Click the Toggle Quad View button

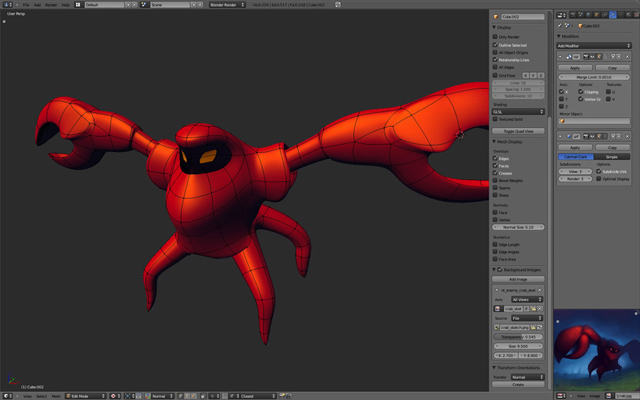point(517,131)
